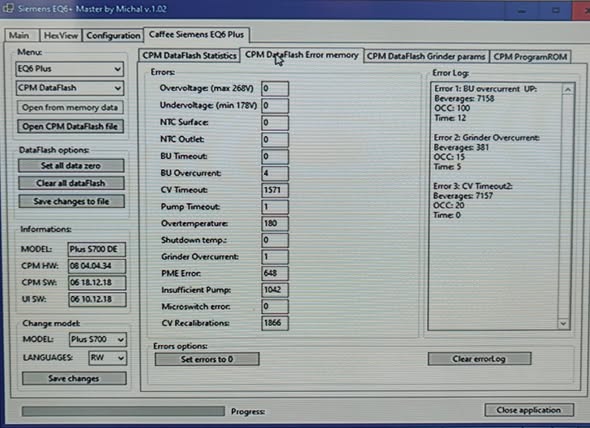Click the Save changes button
Viewport: 590px width, 428px height.
[x=74, y=378]
